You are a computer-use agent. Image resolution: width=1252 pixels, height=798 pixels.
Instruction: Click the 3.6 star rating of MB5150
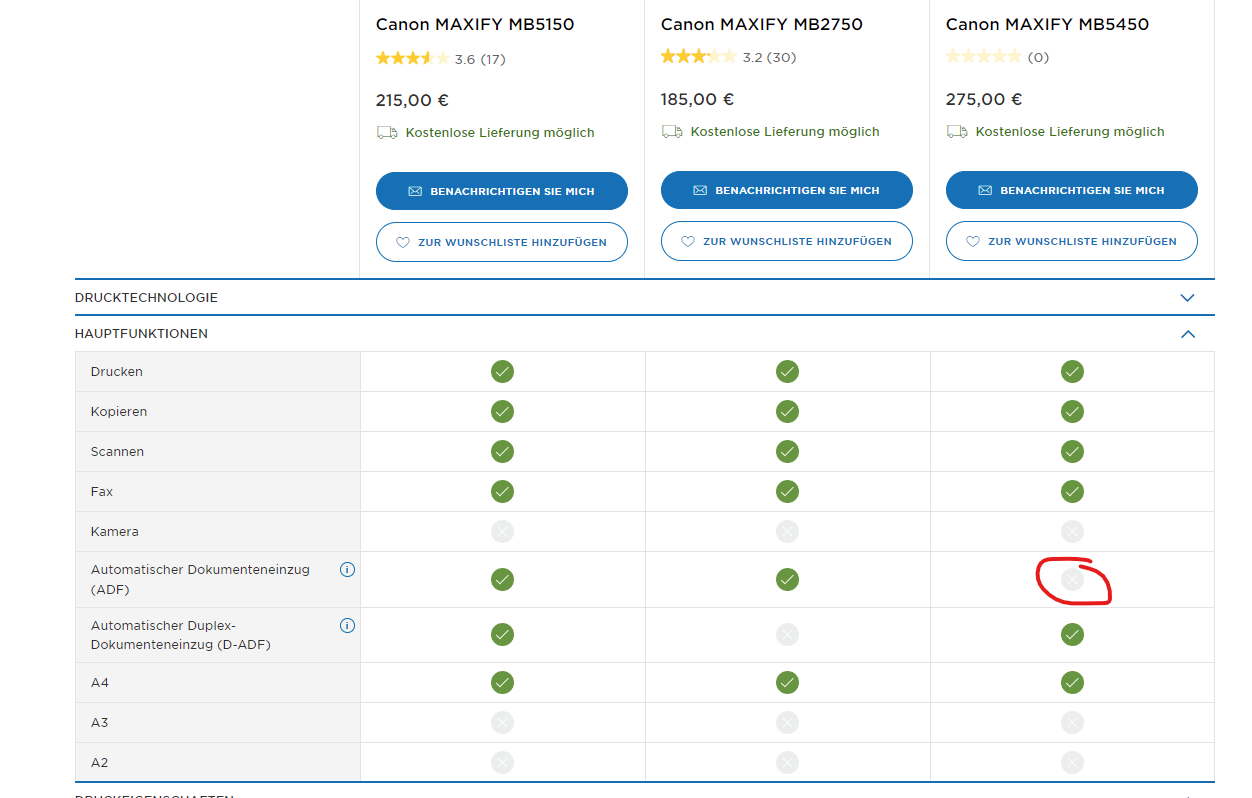click(x=412, y=59)
